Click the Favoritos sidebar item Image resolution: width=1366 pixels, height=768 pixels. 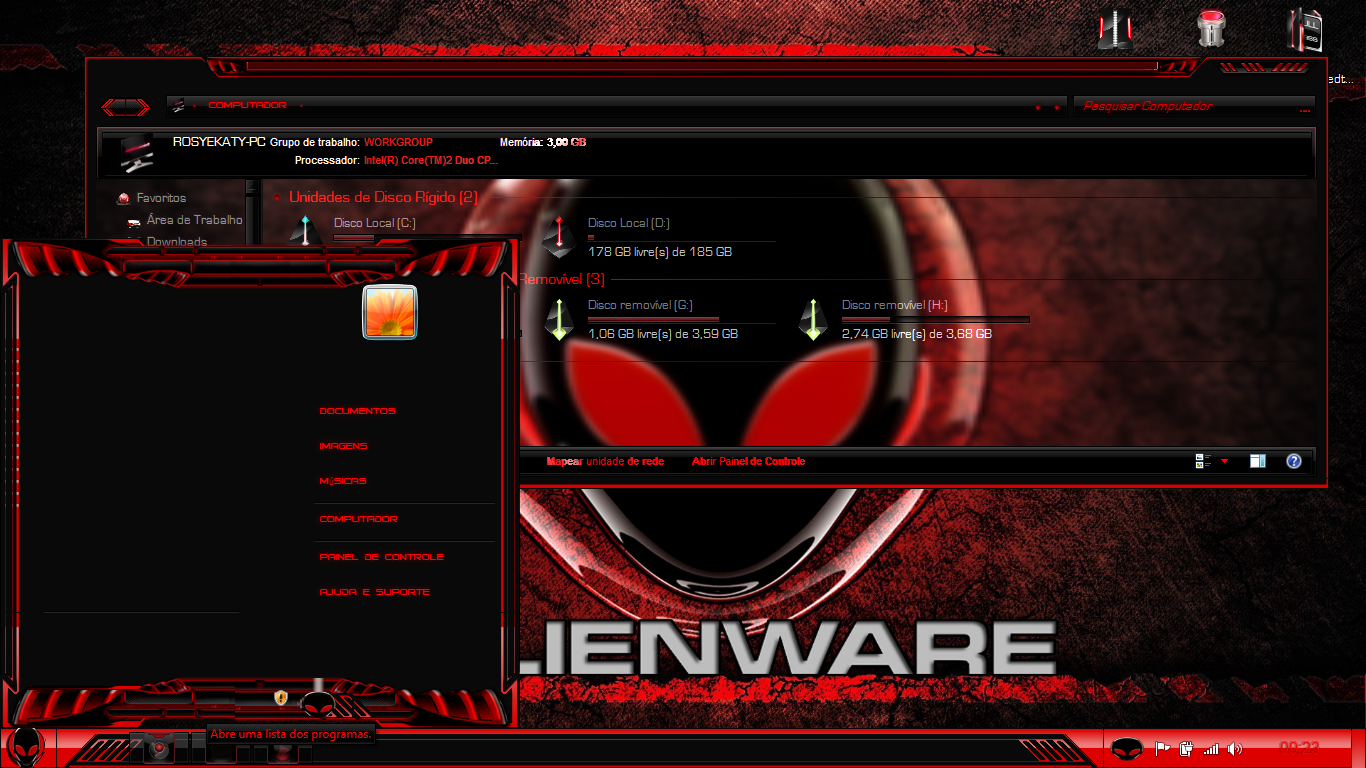[161, 198]
